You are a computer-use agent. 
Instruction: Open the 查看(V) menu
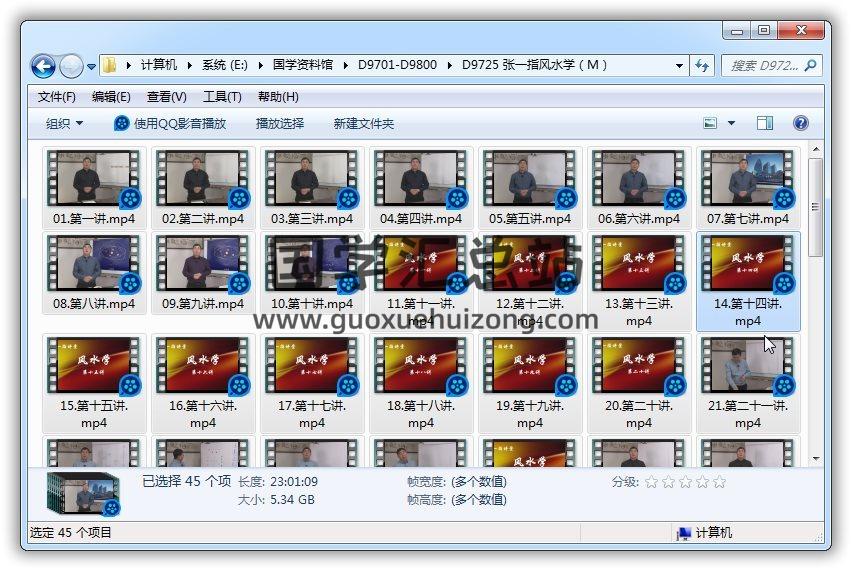[167, 97]
